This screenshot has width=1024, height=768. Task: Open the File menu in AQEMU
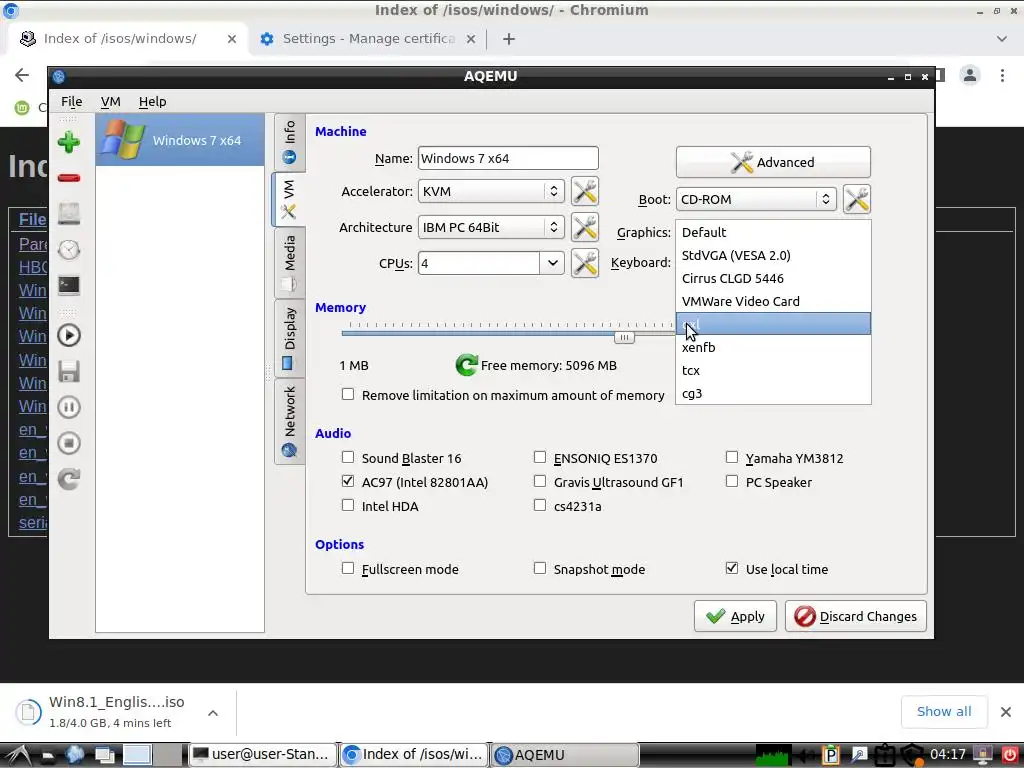point(71,101)
